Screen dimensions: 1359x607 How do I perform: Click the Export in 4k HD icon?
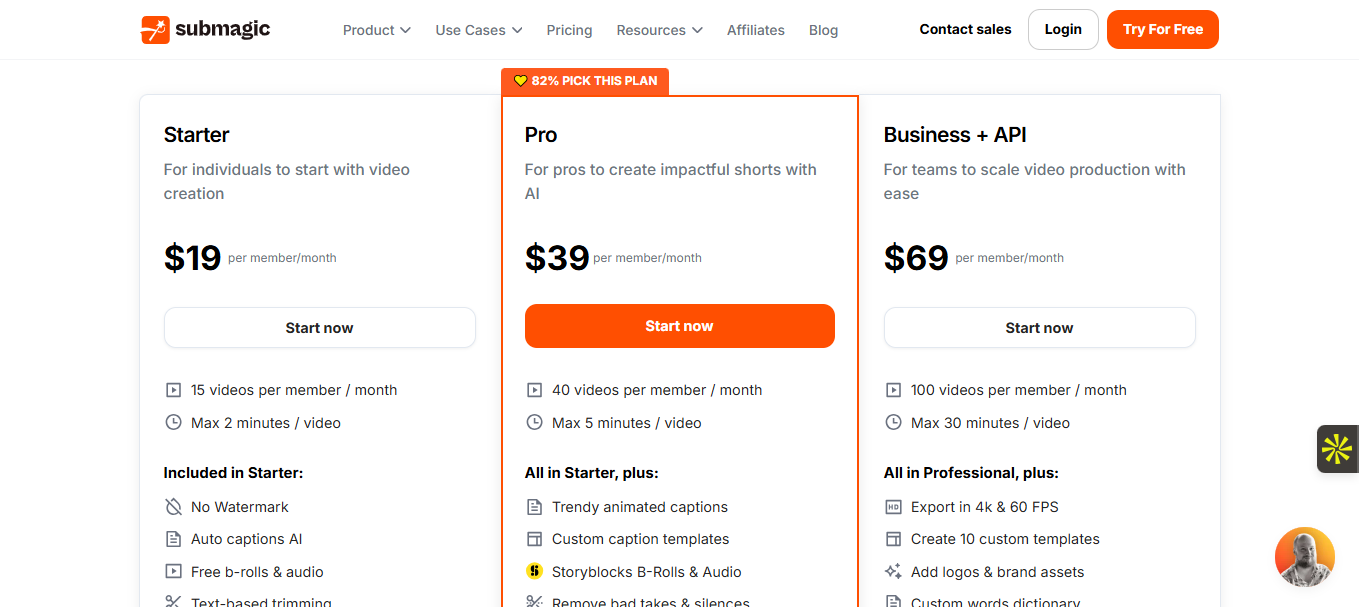tap(893, 507)
